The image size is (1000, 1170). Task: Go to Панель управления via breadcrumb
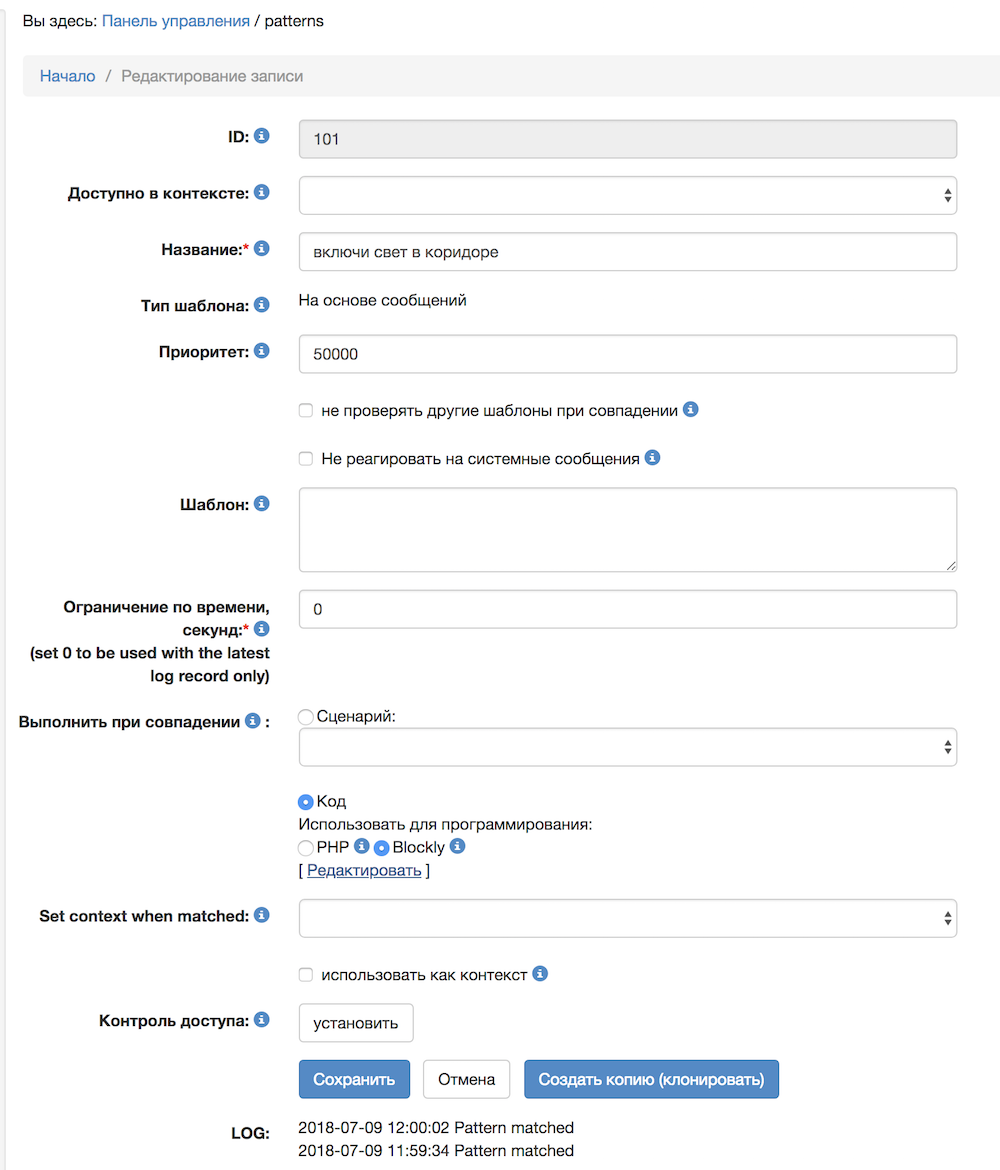tap(176, 20)
